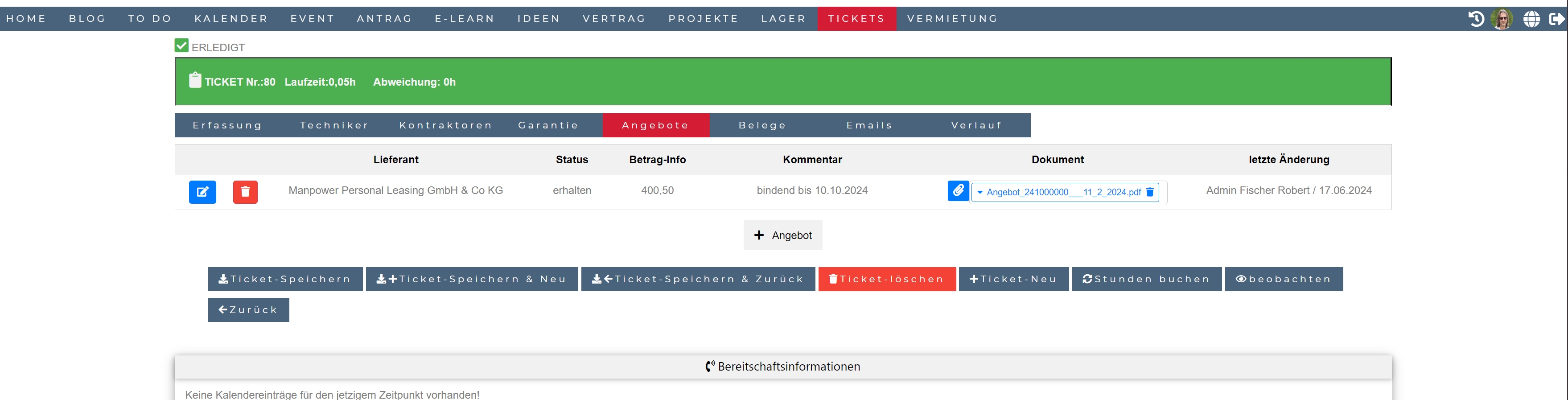This screenshot has width=1568, height=400.
Task: Remove the attached Angebot PDF file
Action: point(1150,192)
